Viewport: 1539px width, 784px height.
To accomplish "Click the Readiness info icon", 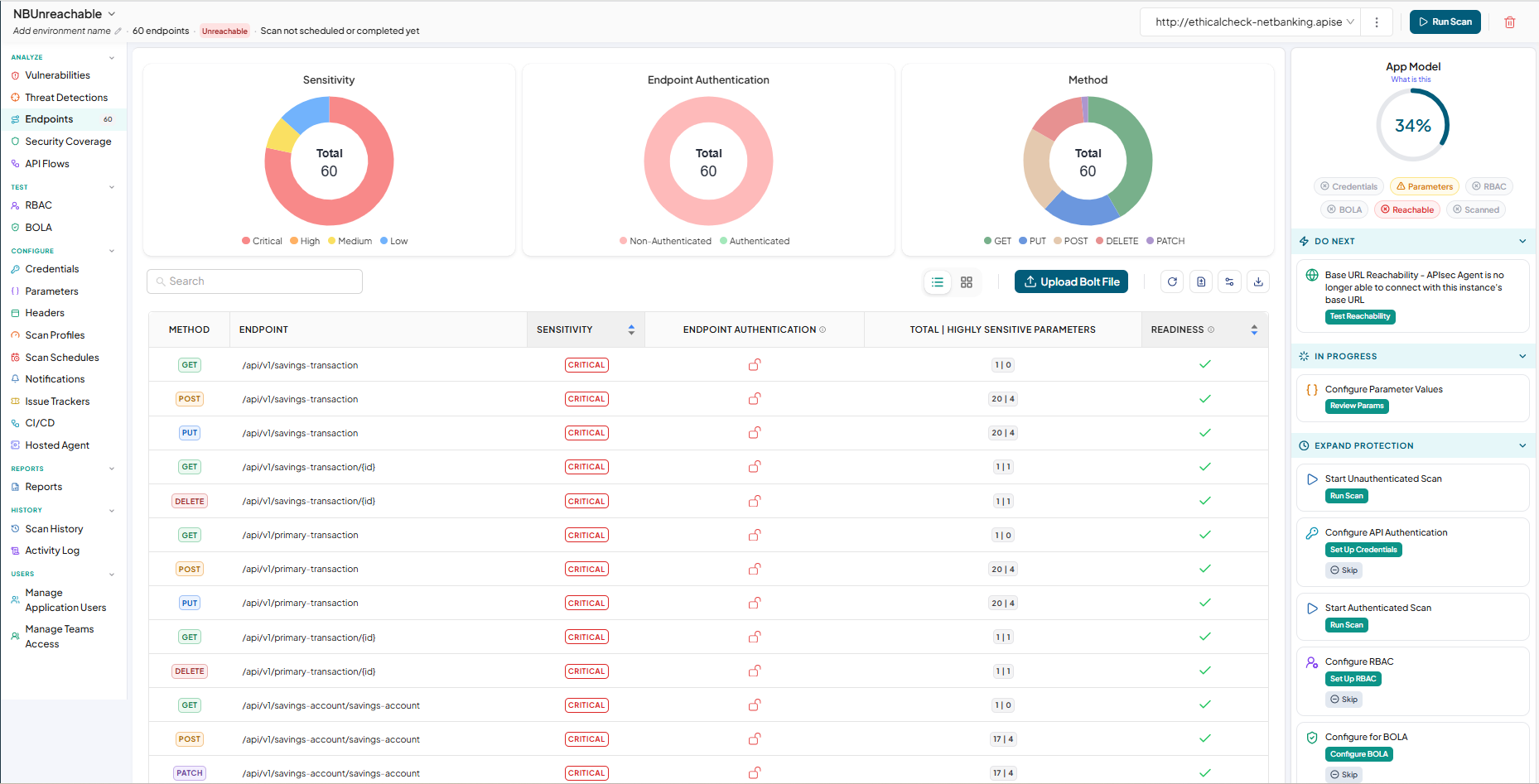I will coord(1211,329).
